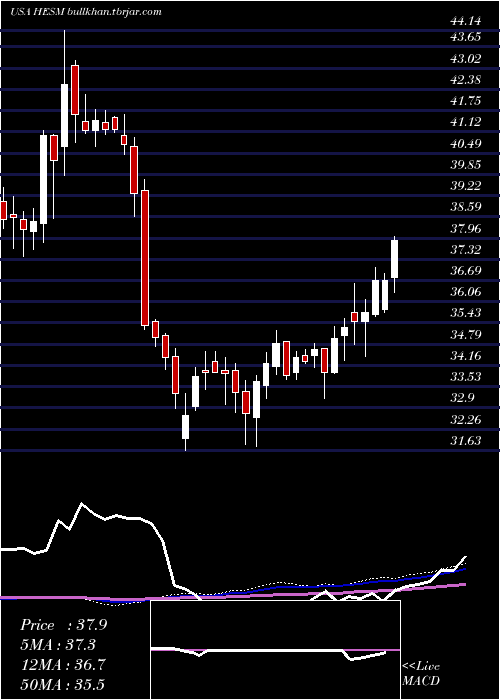500x700 pixels.
Task: Click the 40.49 price axis label
Action: [x=466, y=144]
